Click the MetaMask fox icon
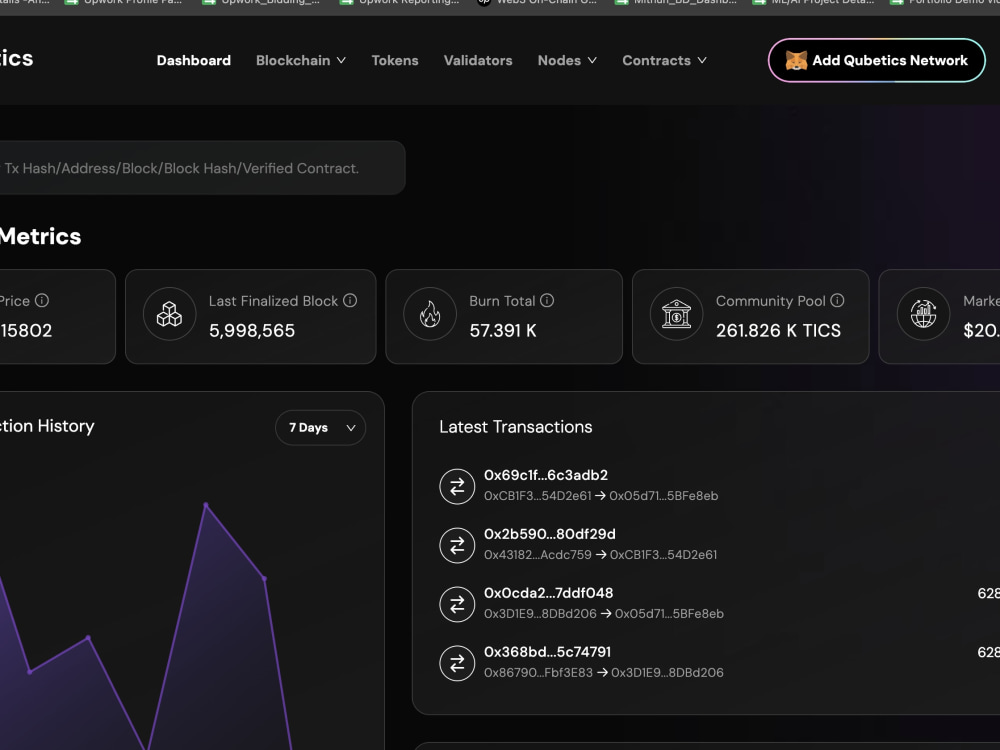Viewport: 1000px width, 750px height. click(796, 61)
